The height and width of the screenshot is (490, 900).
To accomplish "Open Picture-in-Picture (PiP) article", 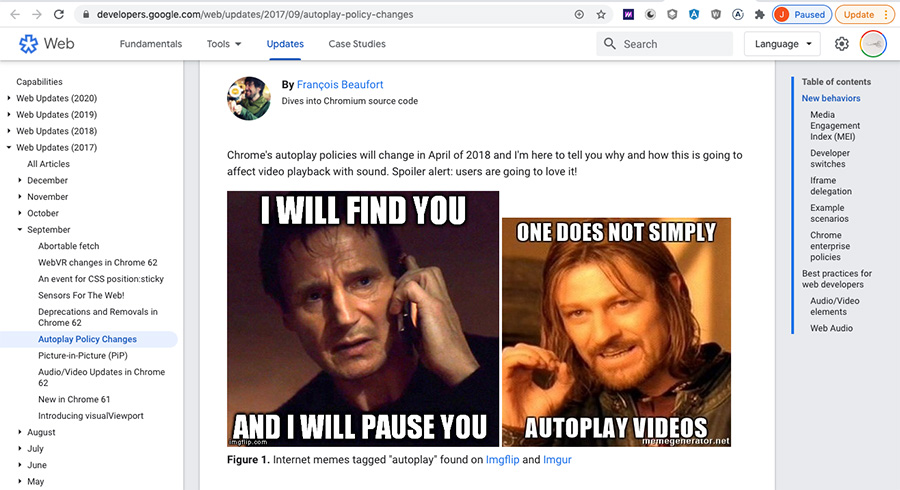I will [83, 355].
